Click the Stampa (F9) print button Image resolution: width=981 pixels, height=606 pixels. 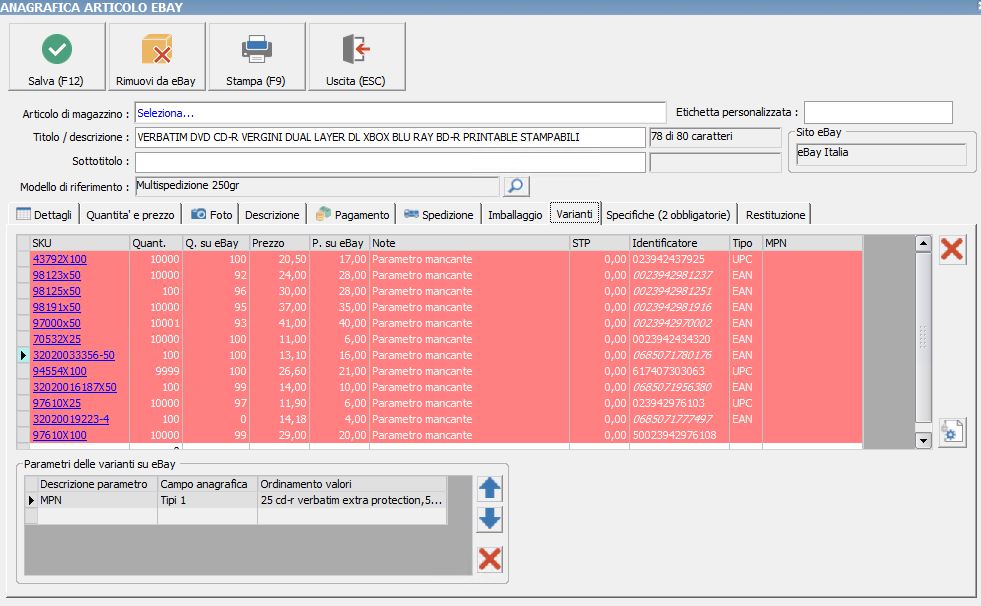(x=257, y=57)
